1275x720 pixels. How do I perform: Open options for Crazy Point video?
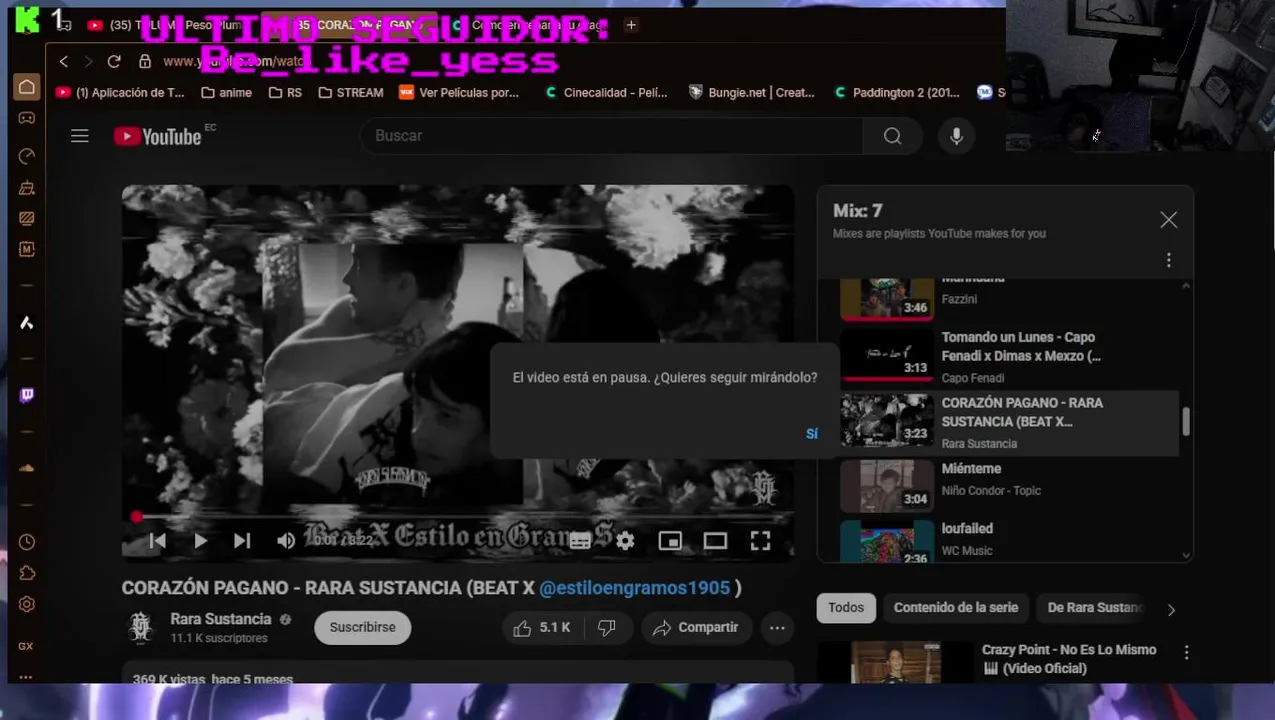[1187, 652]
